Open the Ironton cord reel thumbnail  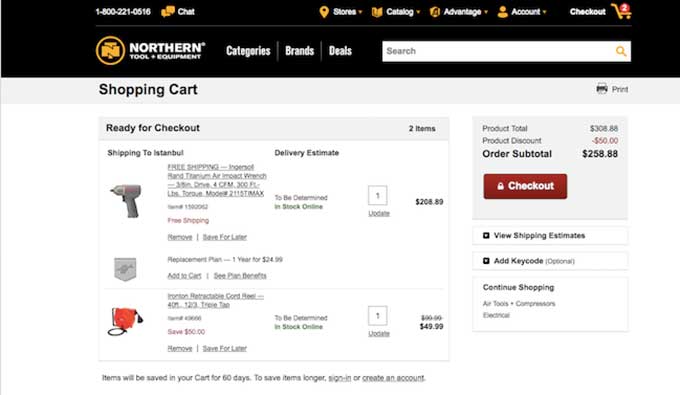coord(125,321)
